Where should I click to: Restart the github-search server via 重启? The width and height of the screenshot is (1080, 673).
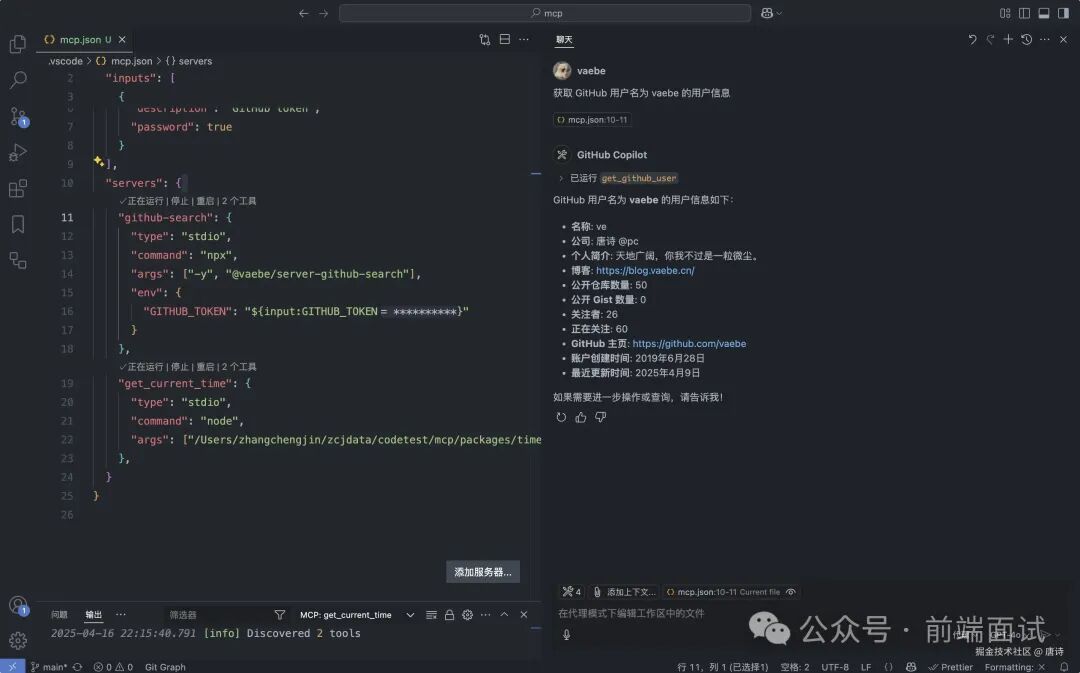point(205,200)
